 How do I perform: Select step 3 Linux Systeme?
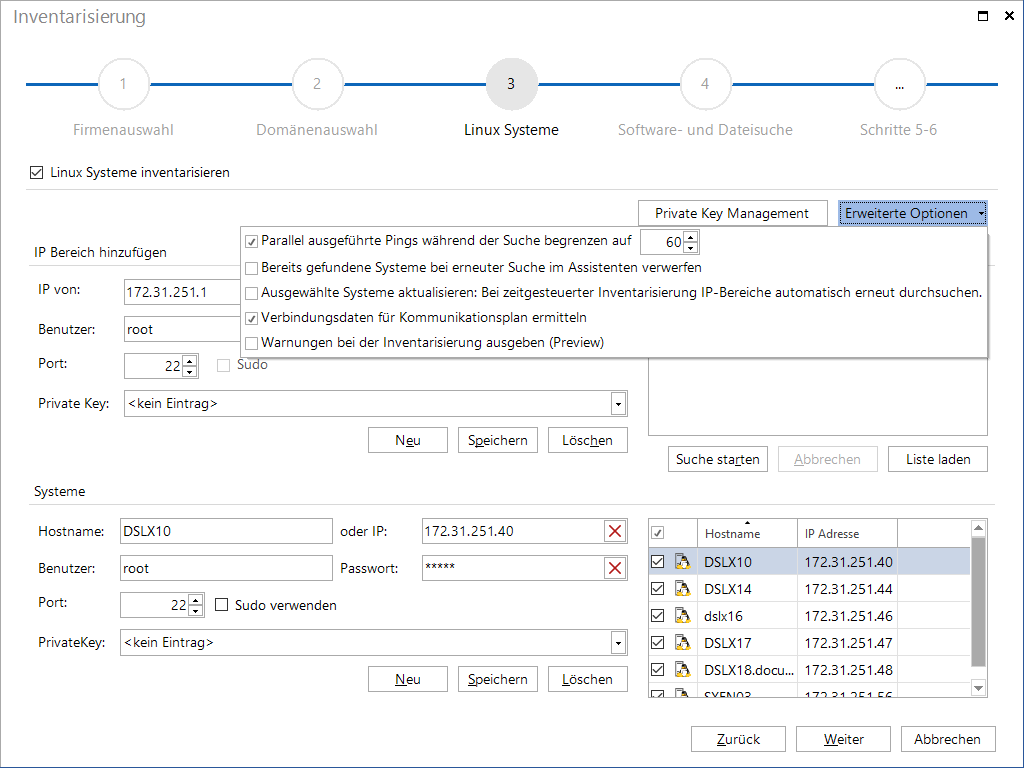[x=511, y=84]
